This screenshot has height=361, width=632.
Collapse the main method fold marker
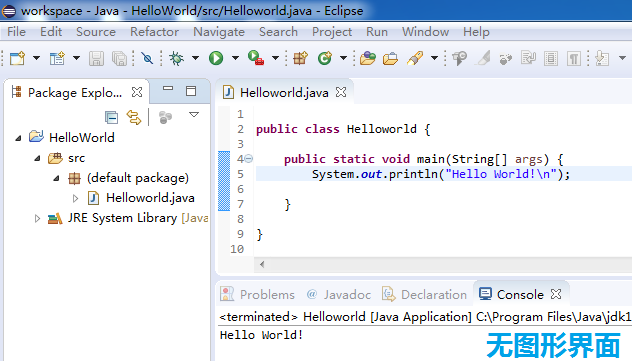pyautogui.click(x=249, y=159)
